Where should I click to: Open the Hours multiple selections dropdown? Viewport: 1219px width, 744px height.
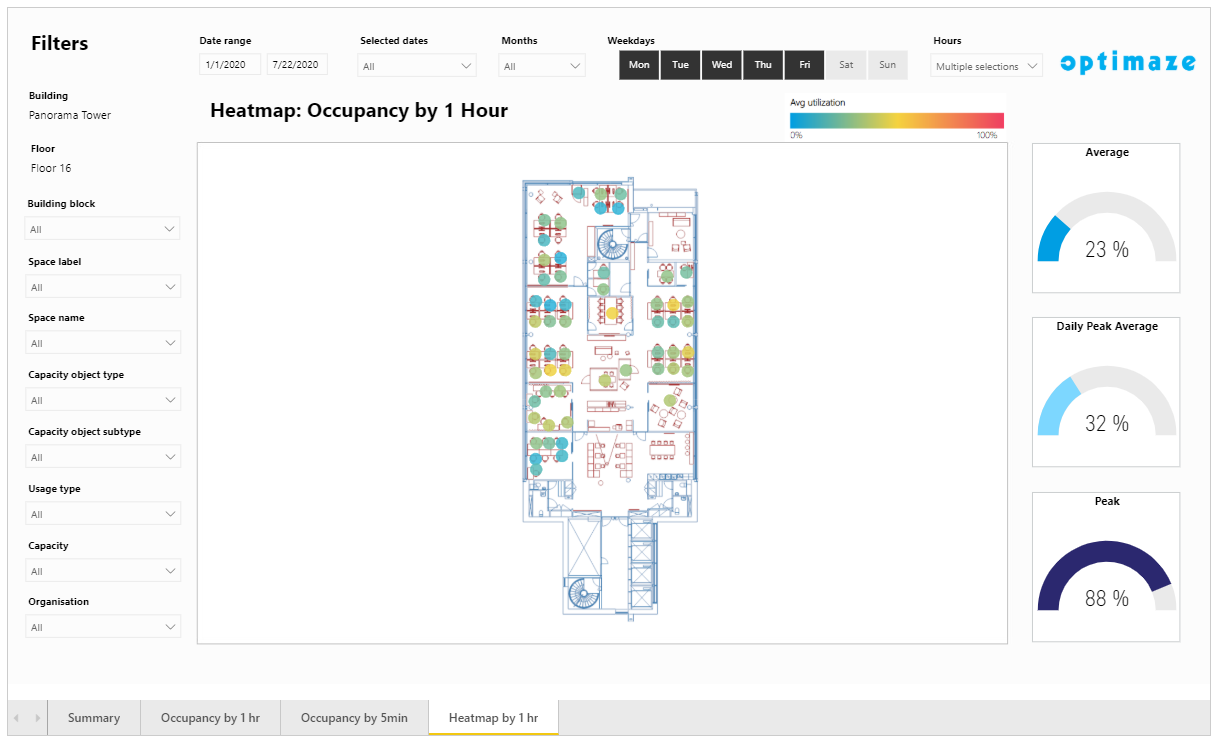tap(986, 66)
